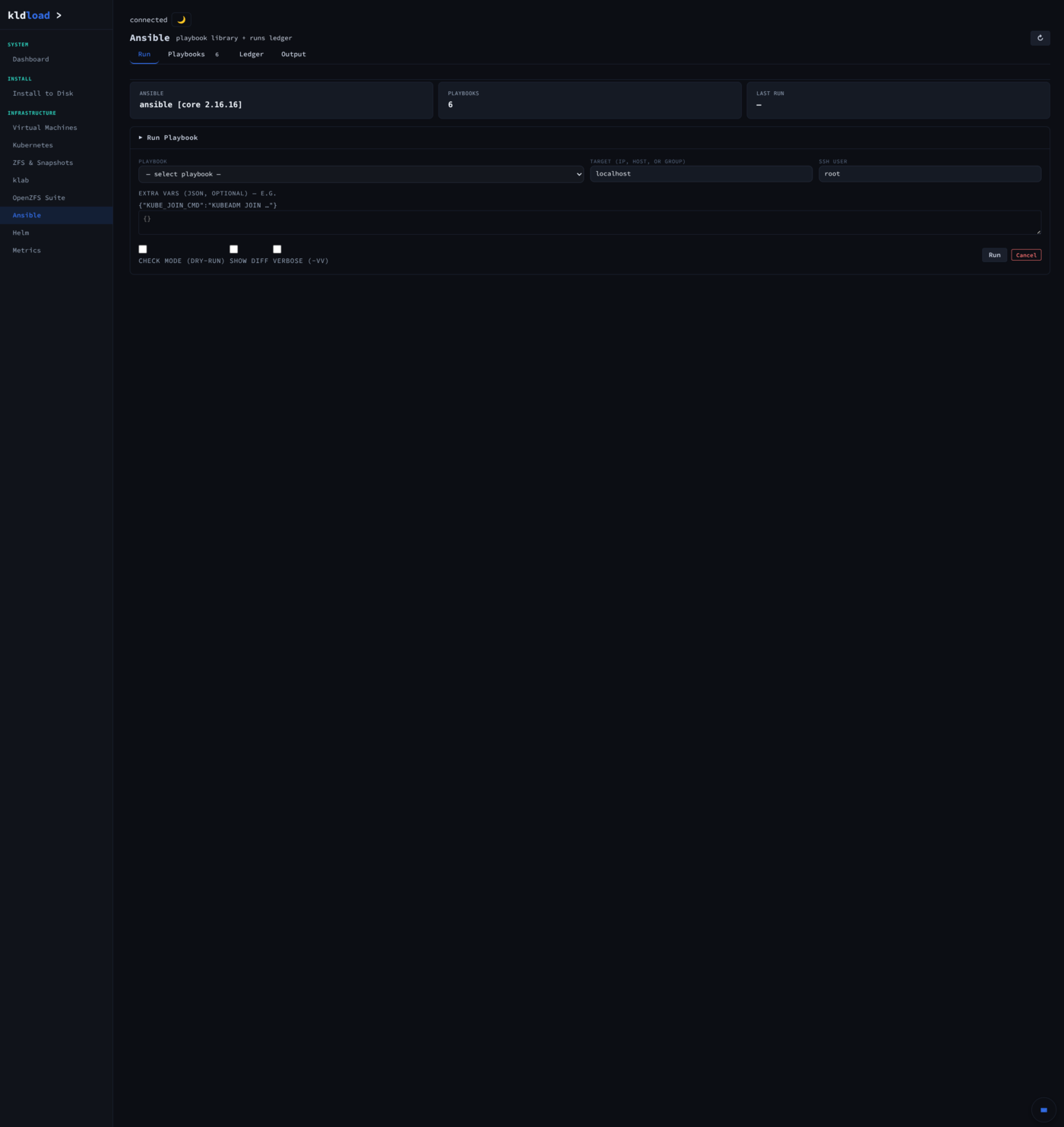Image resolution: width=1064 pixels, height=1127 pixels.
Task: Enable Check Mode dry-run checkbox
Action: tap(143, 249)
